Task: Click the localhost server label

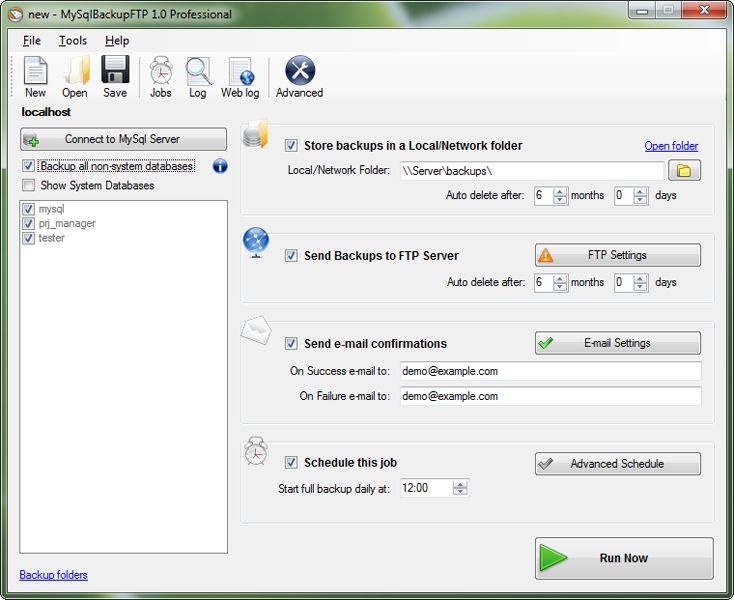Action: point(46,112)
